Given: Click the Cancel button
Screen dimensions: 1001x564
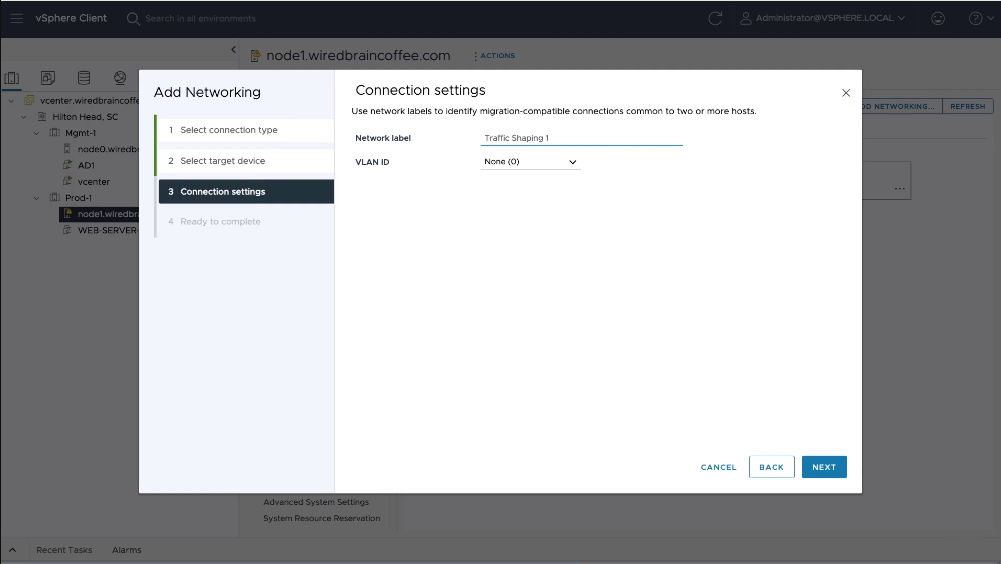Looking at the screenshot, I should click(718, 467).
